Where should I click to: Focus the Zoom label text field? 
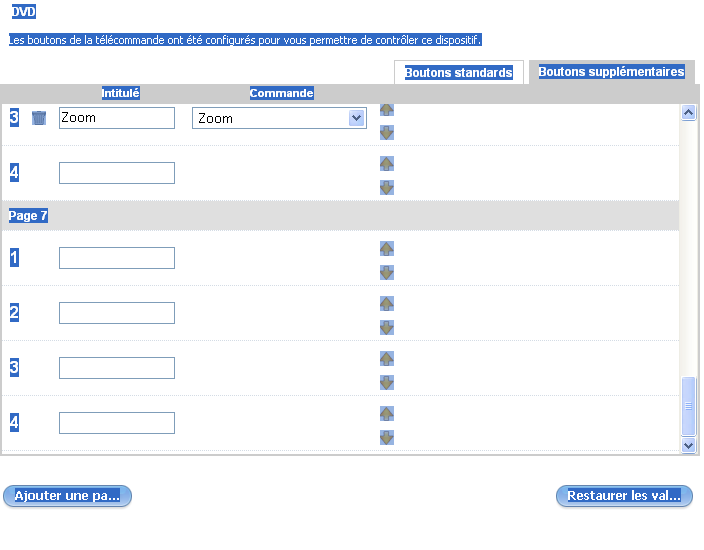point(117,118)
